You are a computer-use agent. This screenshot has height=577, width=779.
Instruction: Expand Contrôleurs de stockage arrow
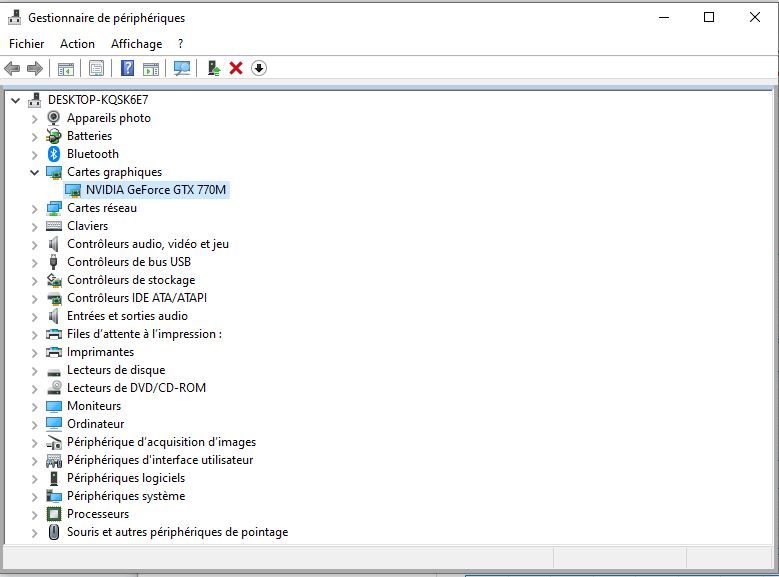click(x=34, y=281)
